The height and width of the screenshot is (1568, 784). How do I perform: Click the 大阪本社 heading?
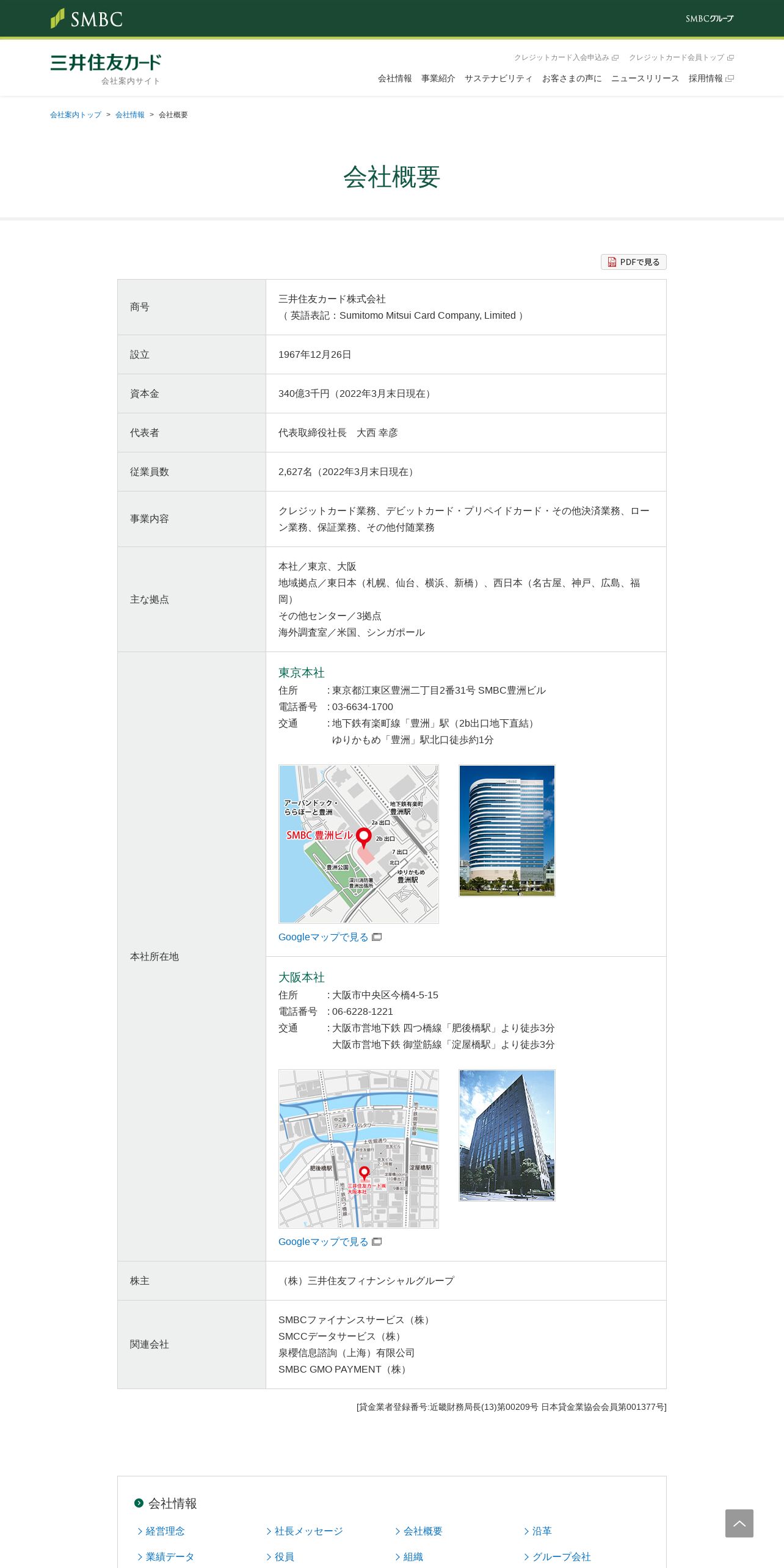tap(302, 978)
